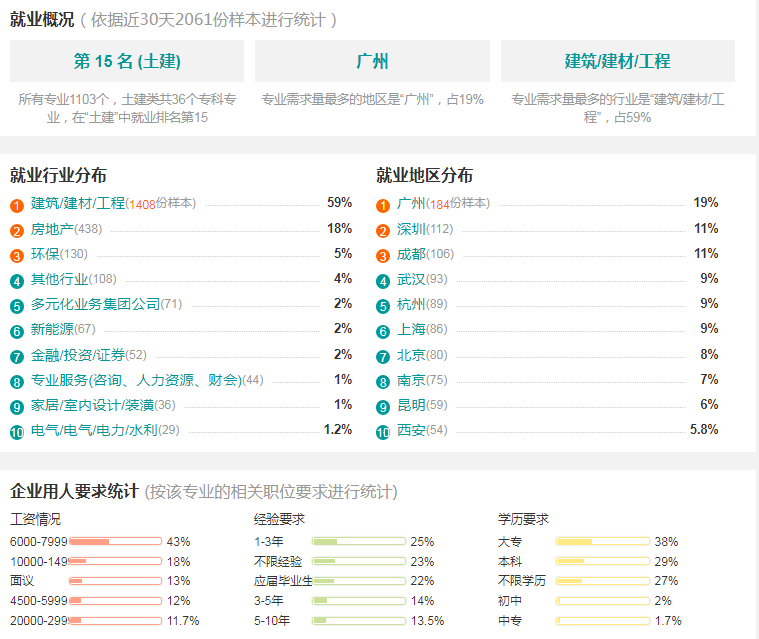Click rank 1 badge beside 广州
Image resolution: width=759 pixels, height=639 pixels.
[383, 206]
